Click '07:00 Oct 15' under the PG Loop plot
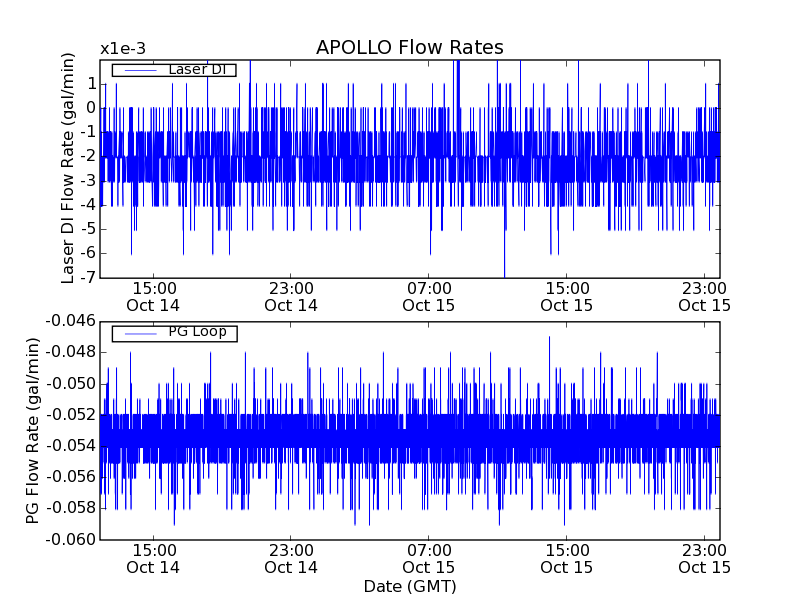This screenshot has width=800, height=600. (429, 559)
